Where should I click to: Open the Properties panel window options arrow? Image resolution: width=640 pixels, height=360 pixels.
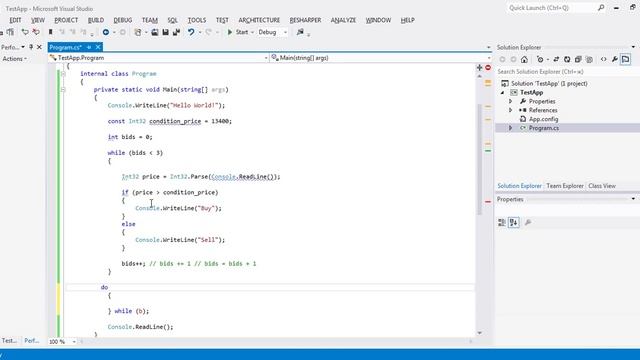(633, 199)
